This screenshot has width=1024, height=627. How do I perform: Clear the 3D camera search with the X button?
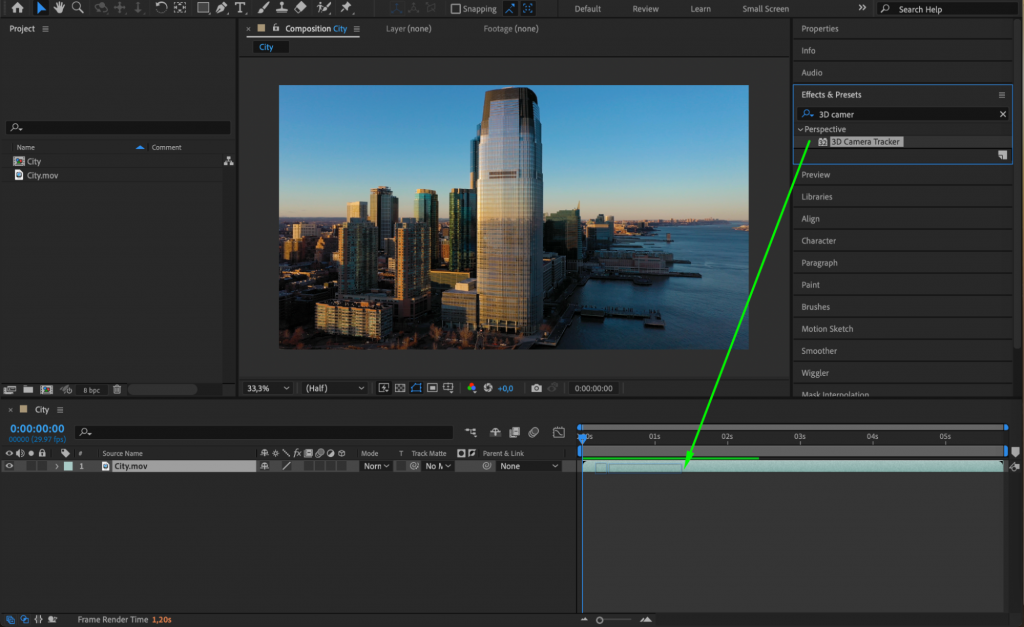(x=1003, y=114)
